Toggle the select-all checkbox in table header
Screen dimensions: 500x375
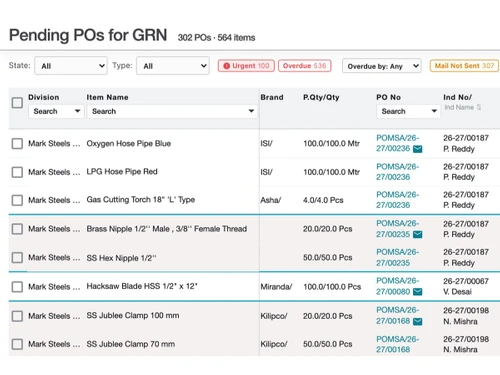pos(17,103)
